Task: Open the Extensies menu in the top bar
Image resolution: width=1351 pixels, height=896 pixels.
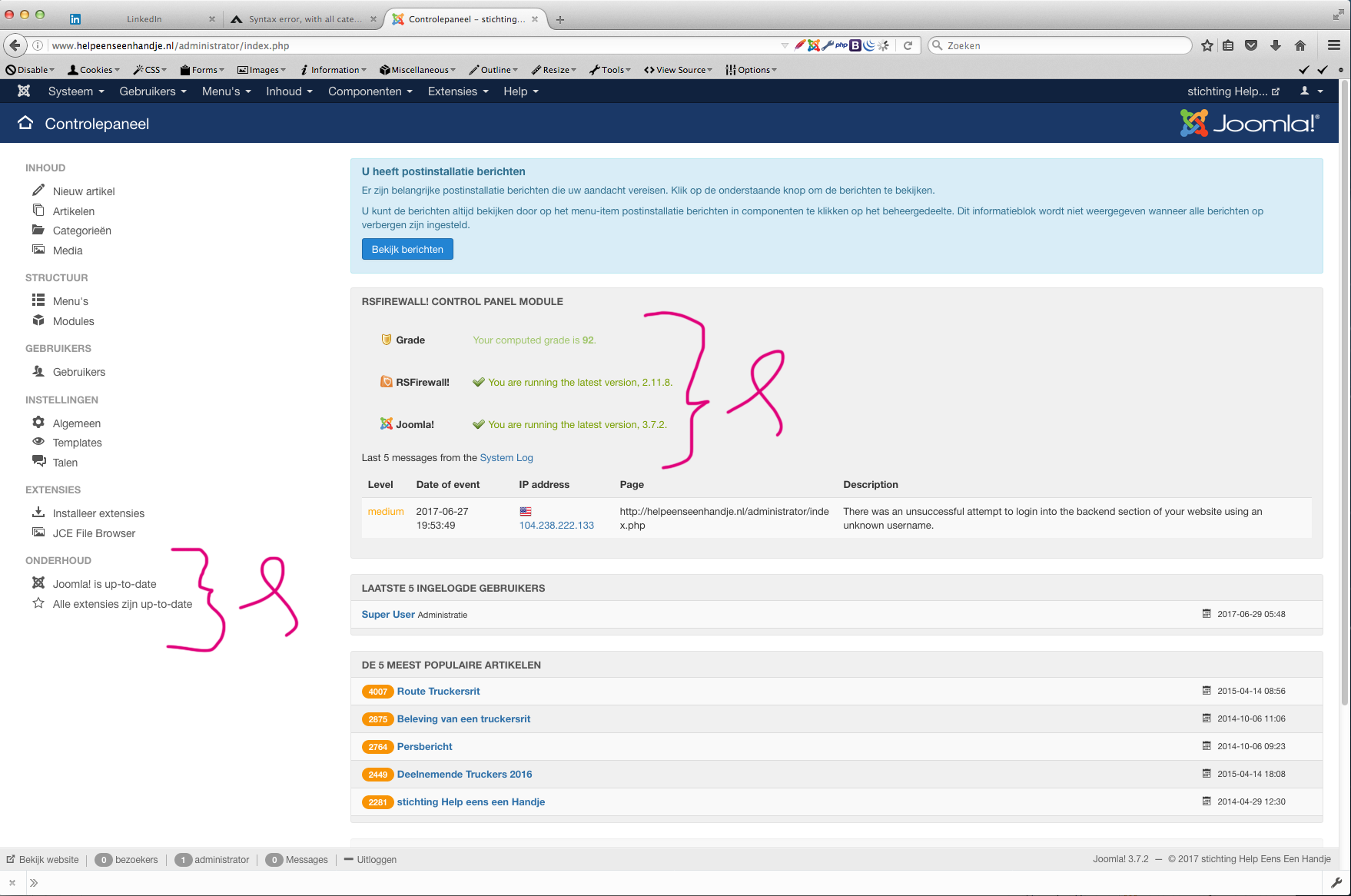Action: click(x=458, y=91)
